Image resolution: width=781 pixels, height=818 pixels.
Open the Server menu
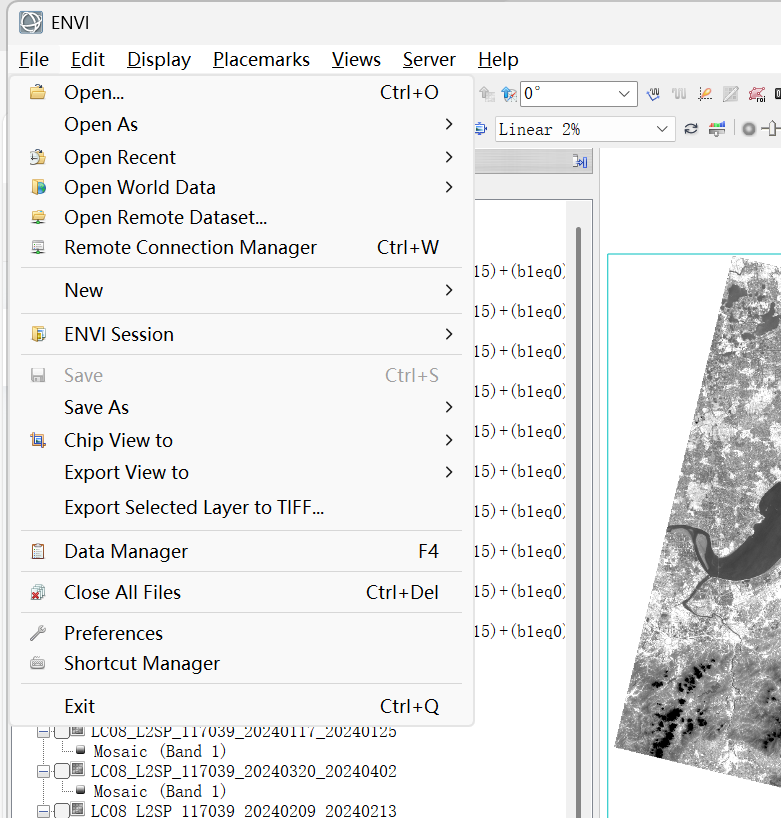coord(429,59)
